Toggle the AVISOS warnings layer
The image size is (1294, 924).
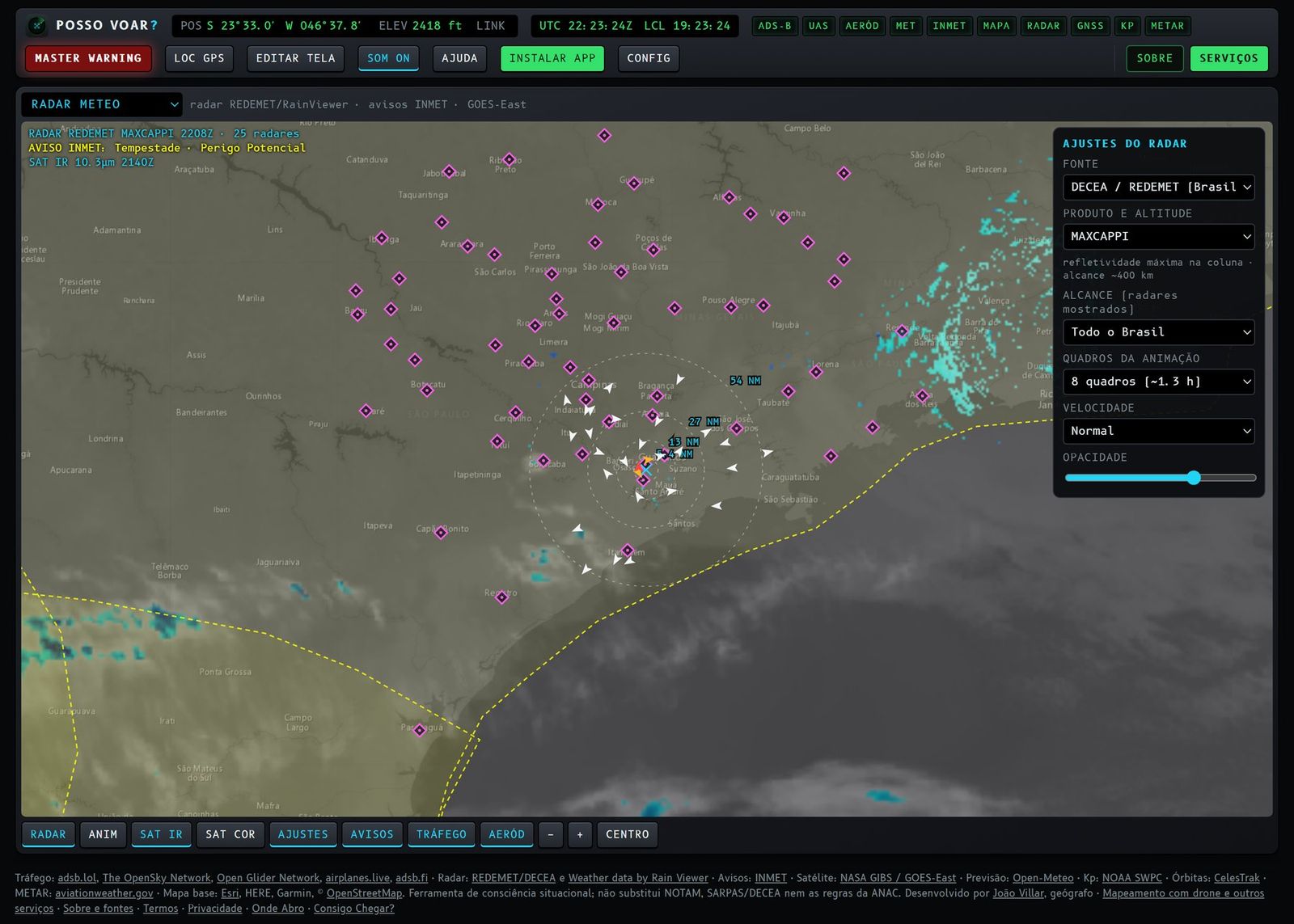[372, 834]
